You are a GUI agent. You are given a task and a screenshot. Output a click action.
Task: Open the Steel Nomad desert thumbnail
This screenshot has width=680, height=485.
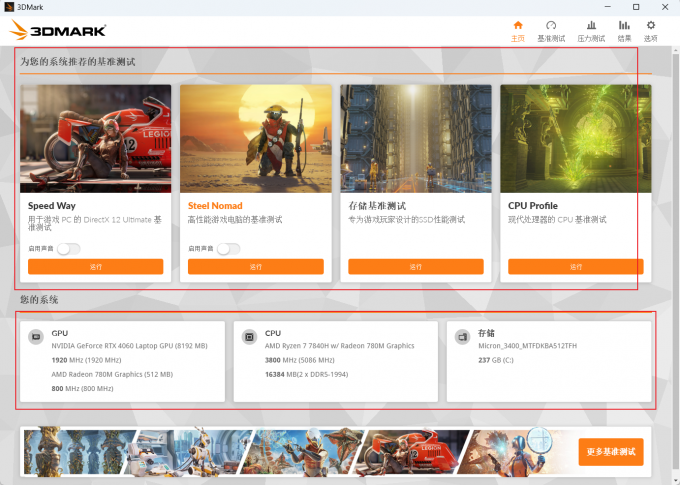click(x=255, y=138)
